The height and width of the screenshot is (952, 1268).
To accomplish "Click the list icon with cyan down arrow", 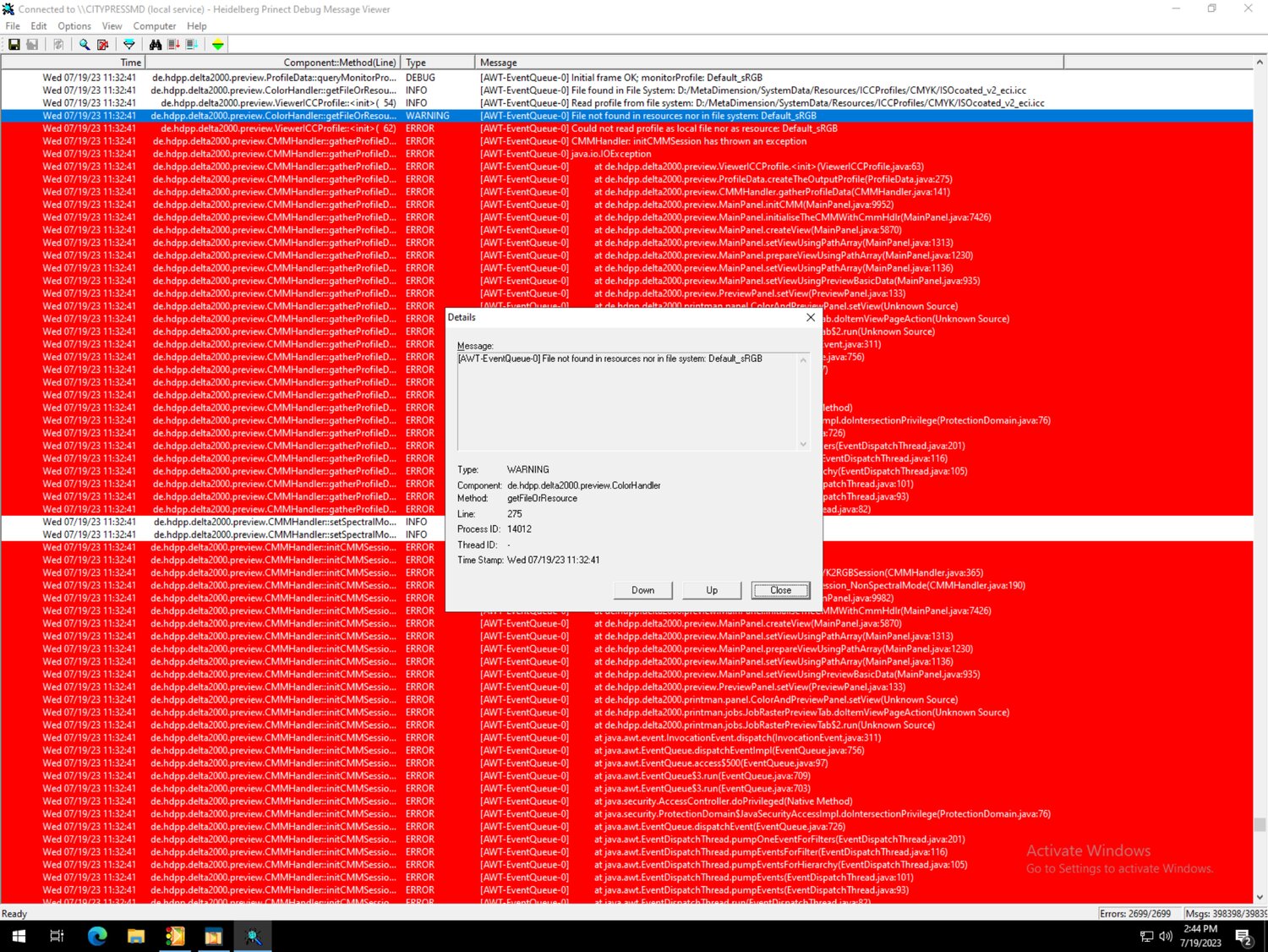I will pos(192,44).
